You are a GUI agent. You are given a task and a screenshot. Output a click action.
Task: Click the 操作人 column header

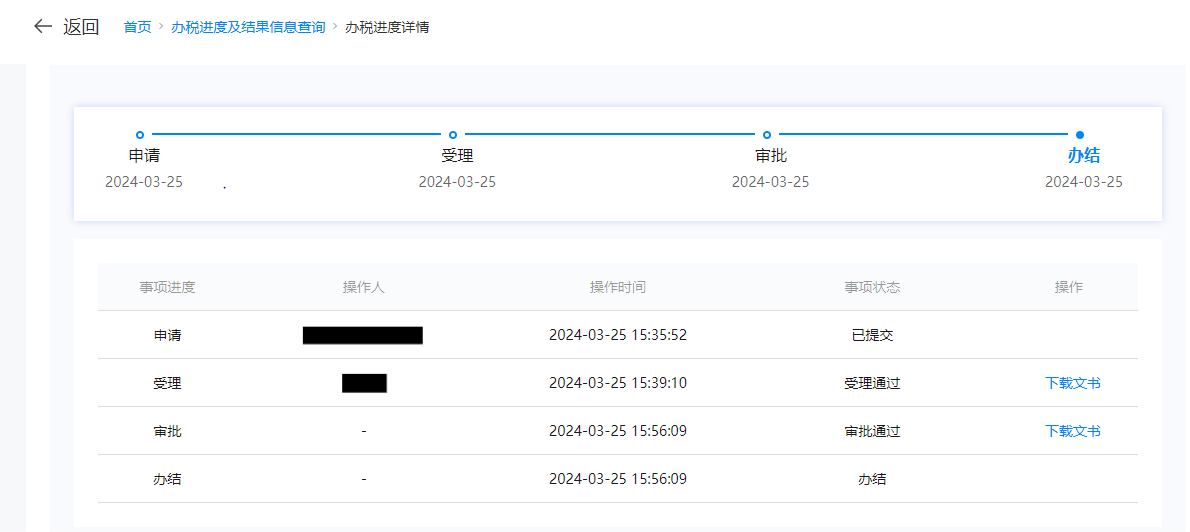pyautogui.click(x=363, y=287)
